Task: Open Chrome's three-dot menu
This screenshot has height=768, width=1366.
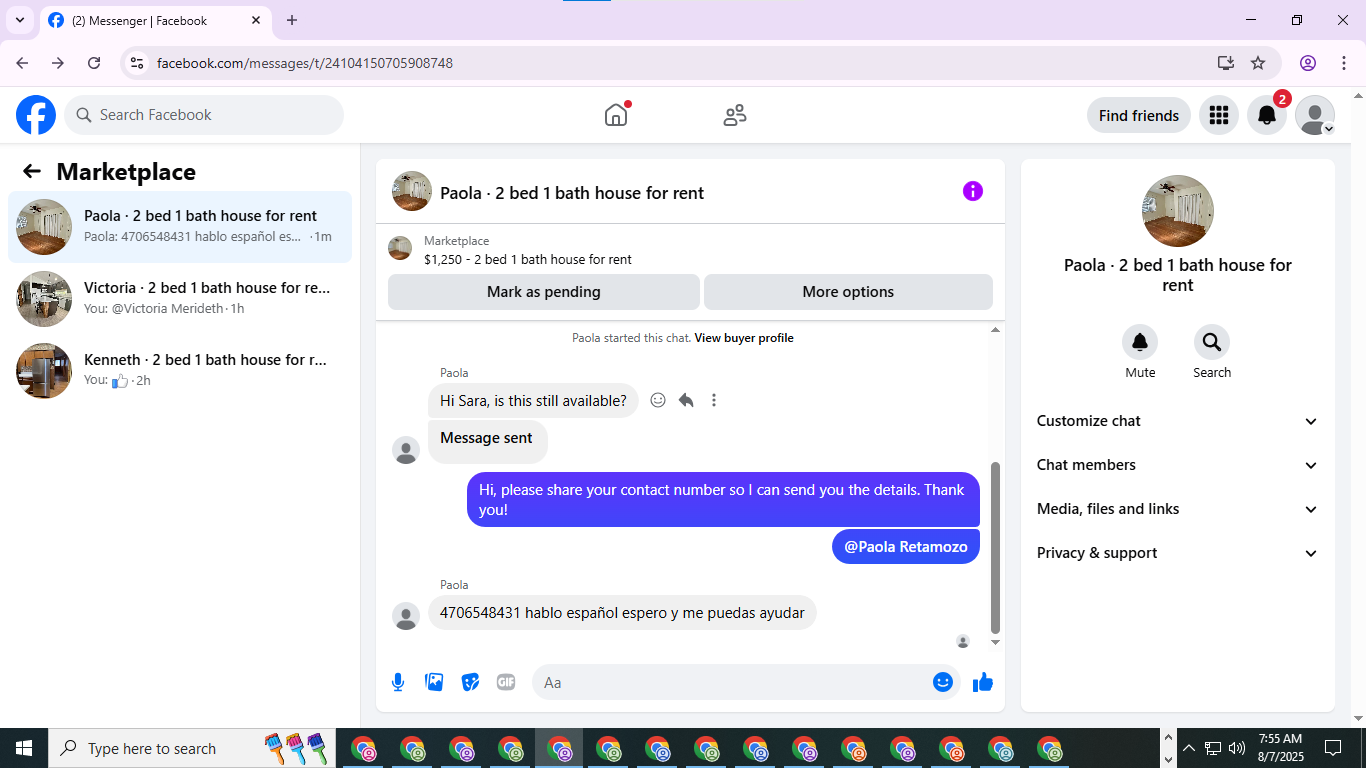Action: click(x=1342, y=63)
